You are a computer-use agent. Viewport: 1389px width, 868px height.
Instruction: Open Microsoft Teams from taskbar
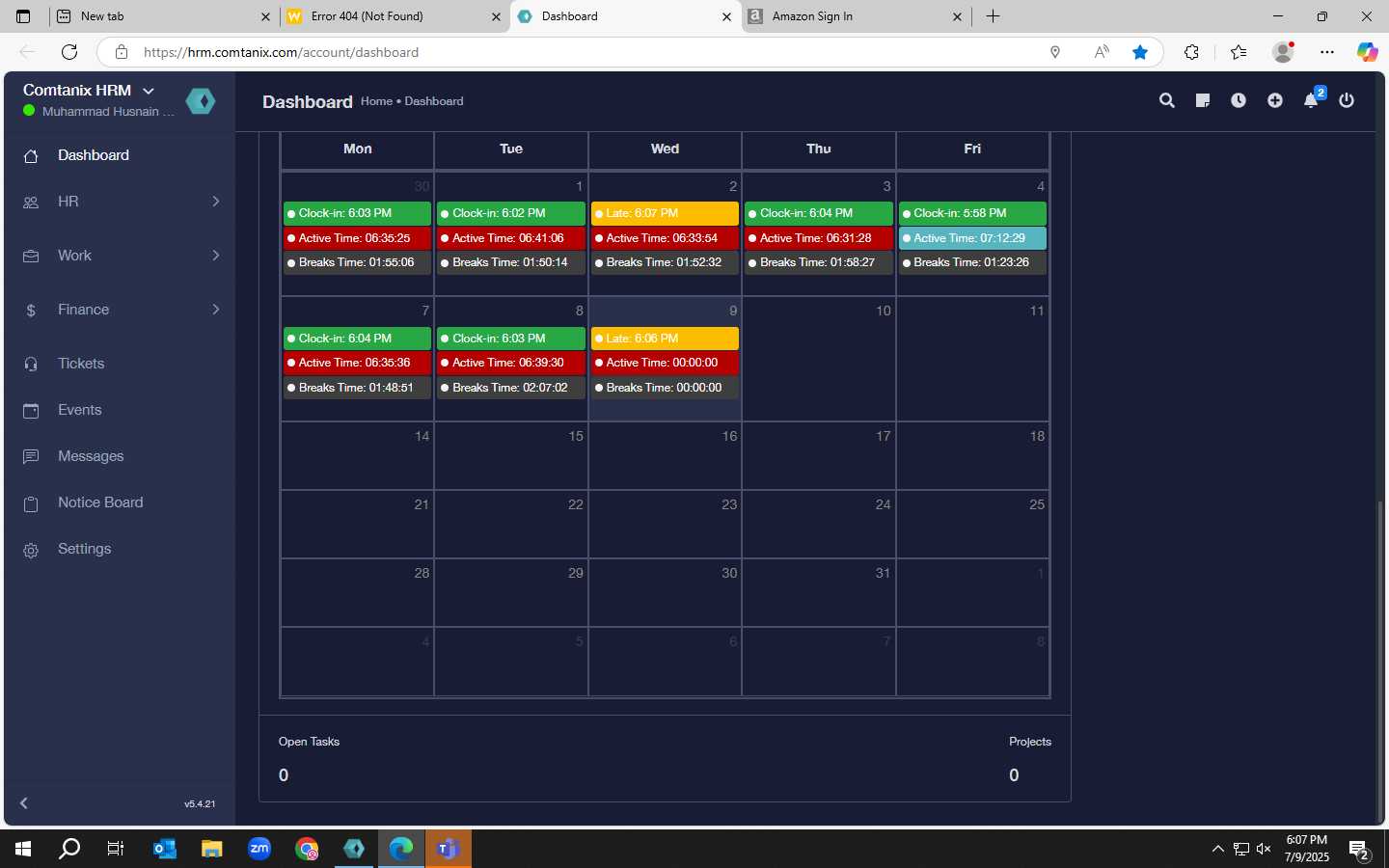coord(448,849)
